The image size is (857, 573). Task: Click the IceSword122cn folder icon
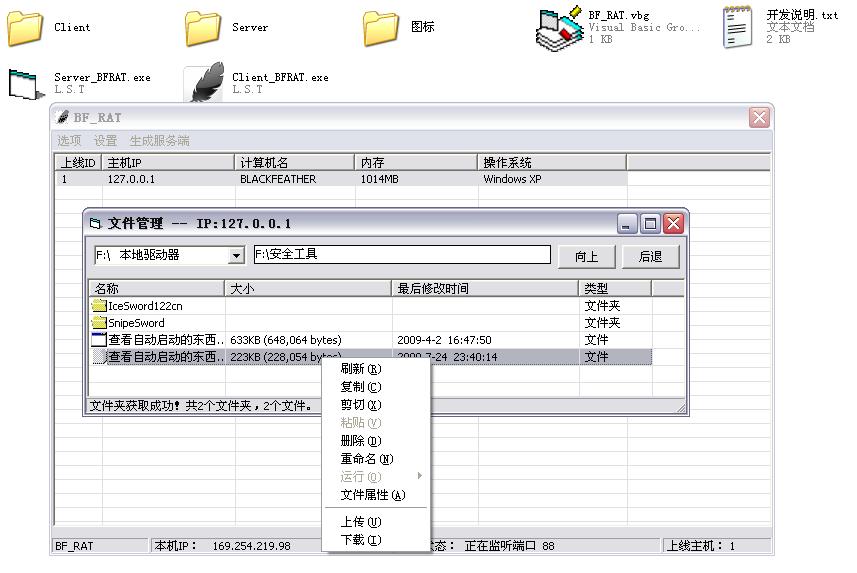pyautogui.click(x=99, y=306)
